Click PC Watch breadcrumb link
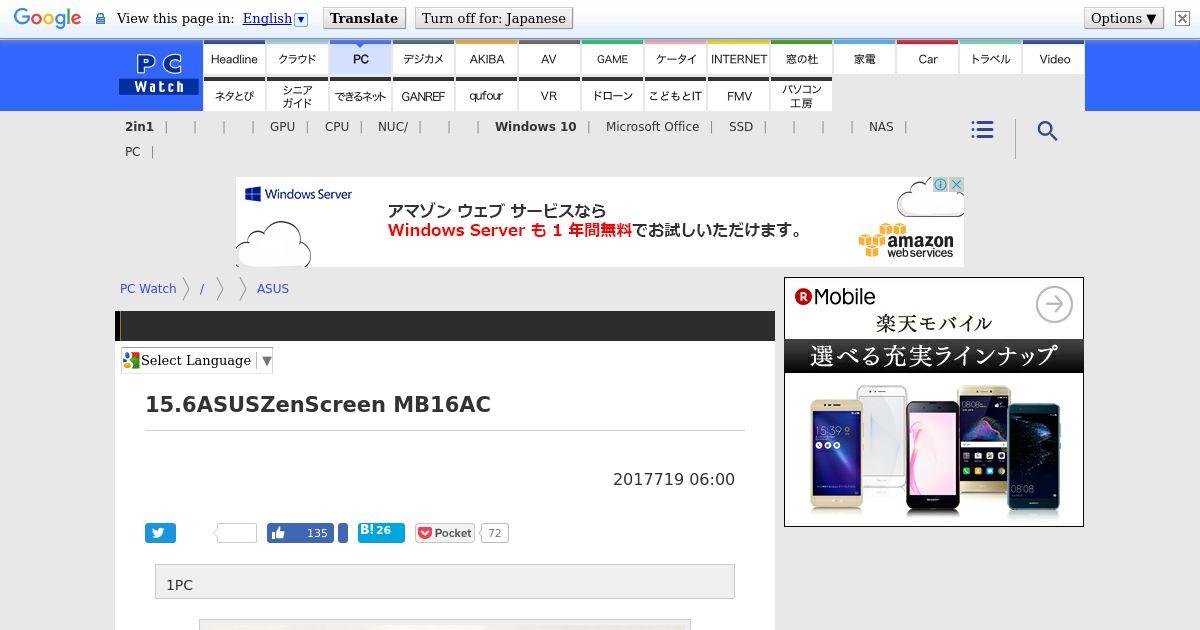The height and width of the screenshot is (630, 1200). [148, 288]
